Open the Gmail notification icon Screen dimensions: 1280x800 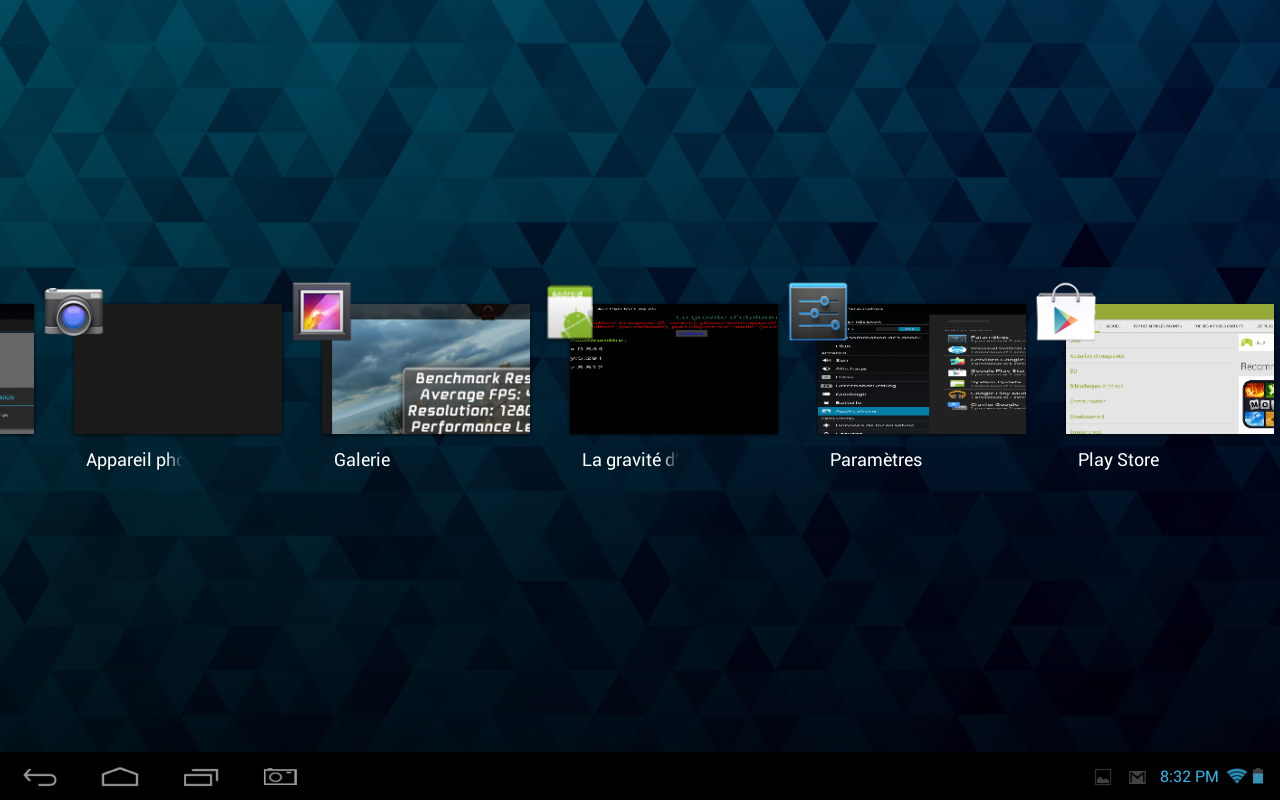pyautogui.click(x=1137, y=777)
